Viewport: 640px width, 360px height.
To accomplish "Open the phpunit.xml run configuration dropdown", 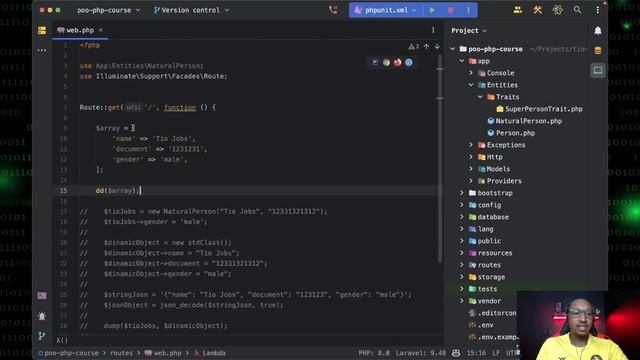I will tap(385, 10).
